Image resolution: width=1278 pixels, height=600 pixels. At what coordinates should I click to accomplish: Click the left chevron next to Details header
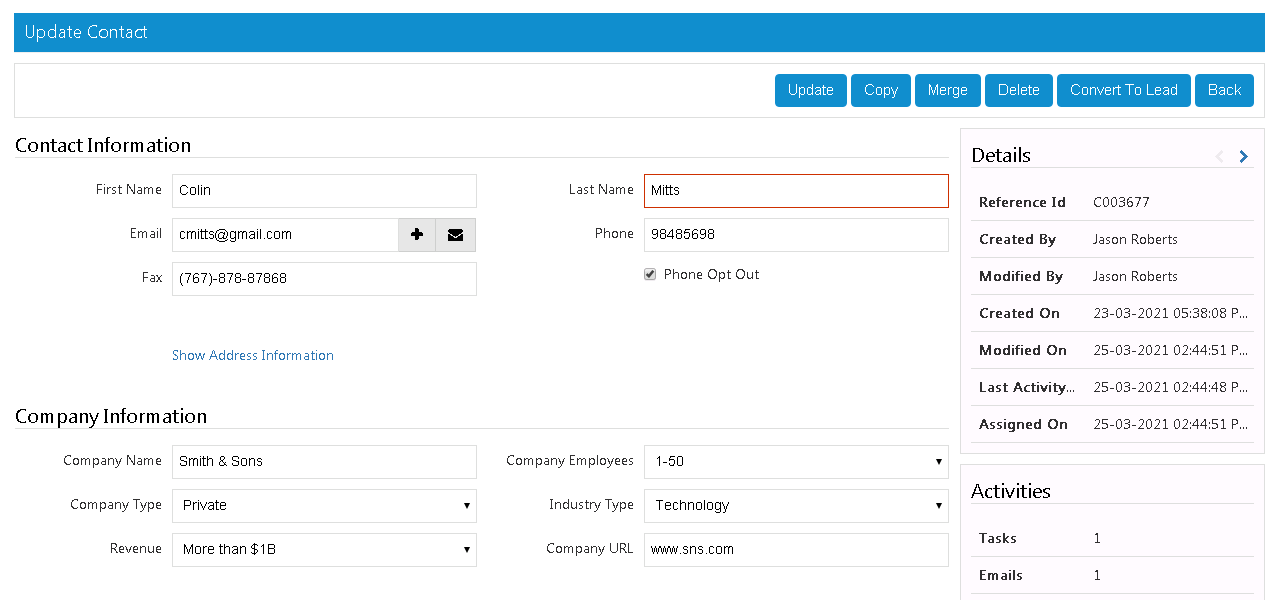tap(1220, 156)
